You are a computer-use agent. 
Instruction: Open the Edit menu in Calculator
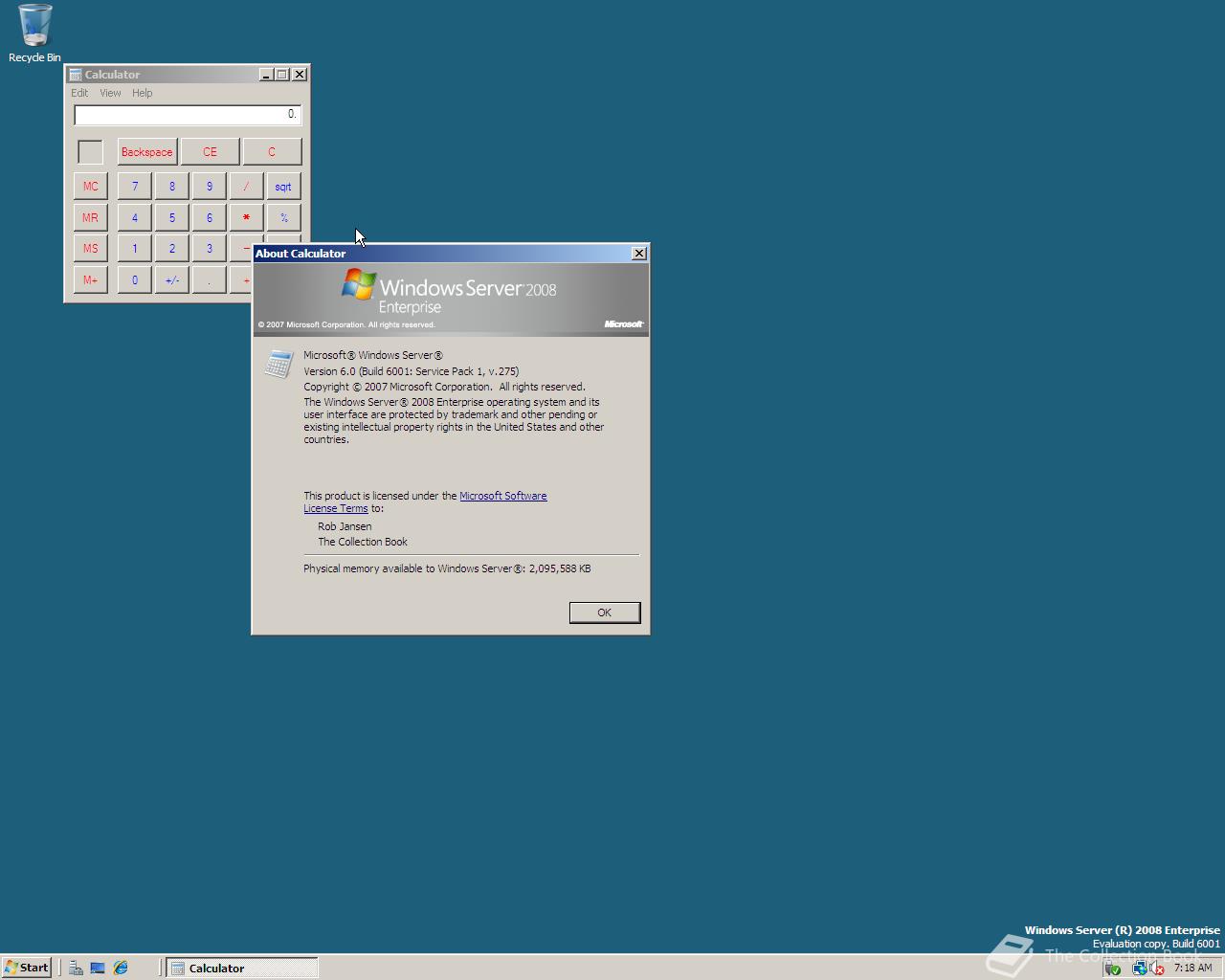(x=79, y=93)
